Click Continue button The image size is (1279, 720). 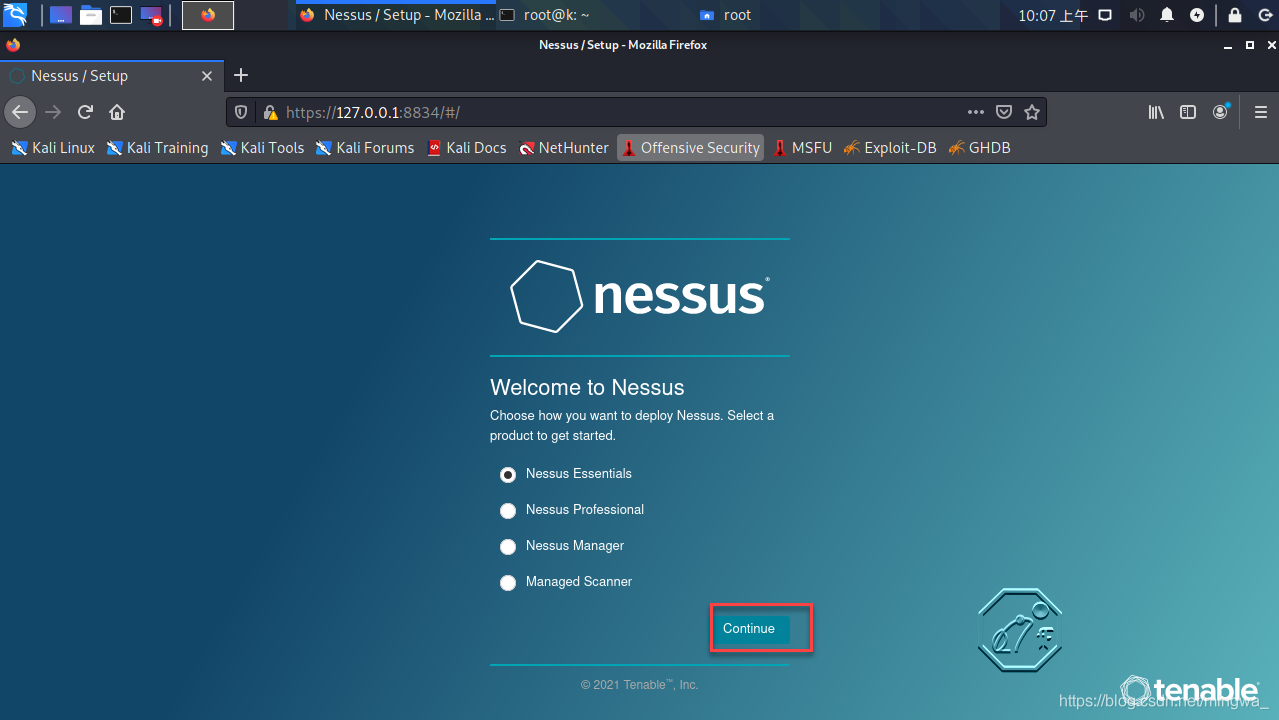pyautogui.click(x=749, y=629)
